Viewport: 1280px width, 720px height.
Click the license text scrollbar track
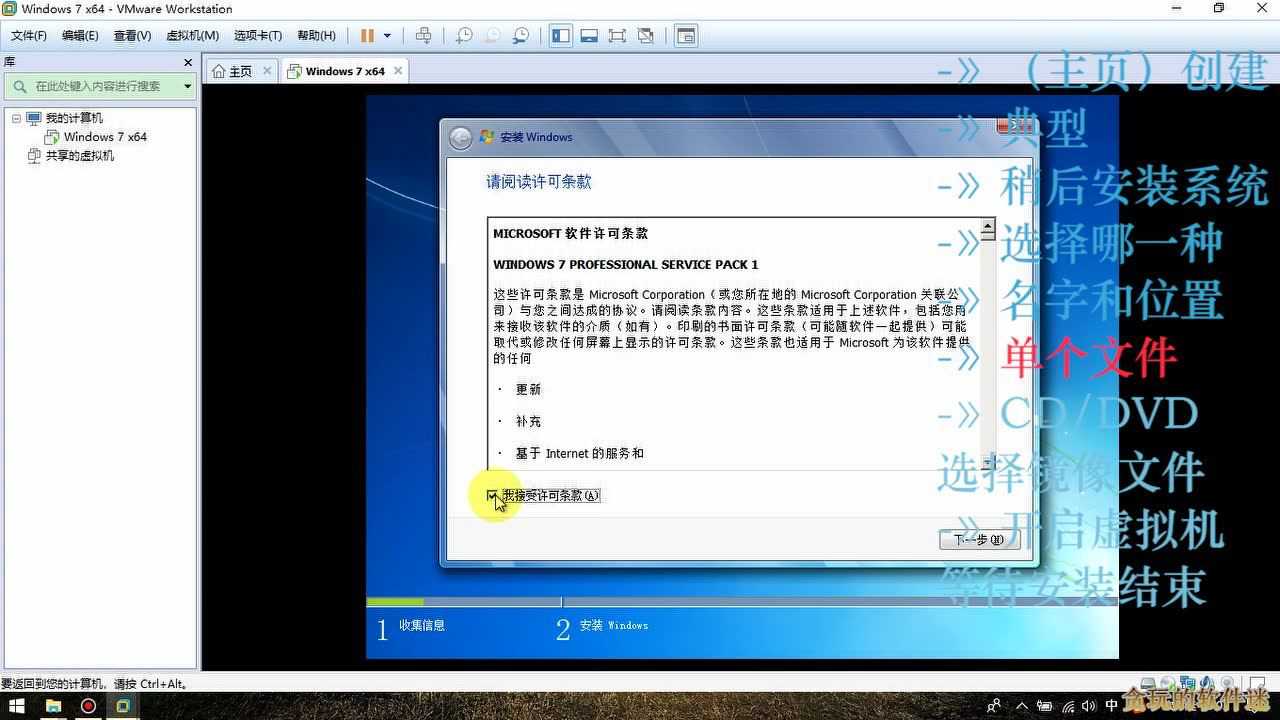987,350
